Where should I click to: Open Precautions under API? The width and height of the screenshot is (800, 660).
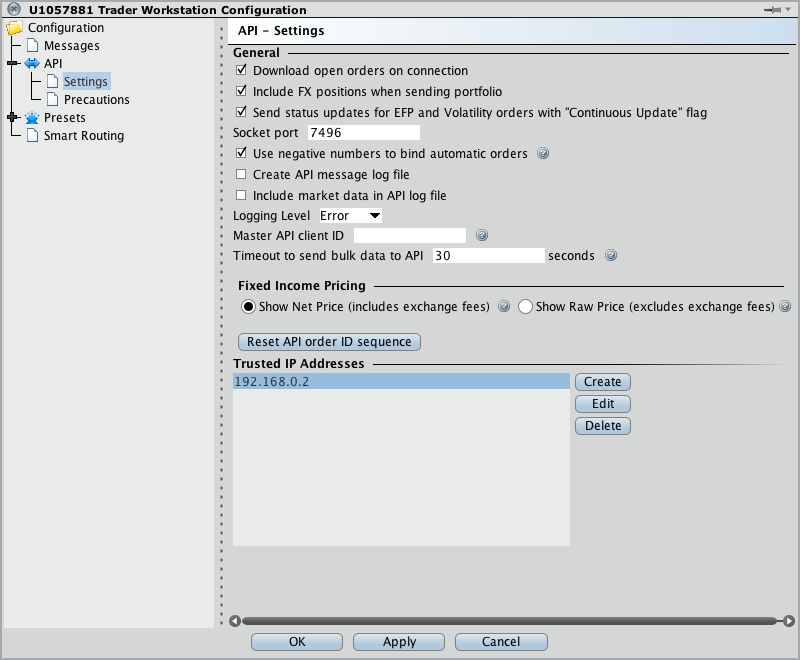click(x=96, y=99)
